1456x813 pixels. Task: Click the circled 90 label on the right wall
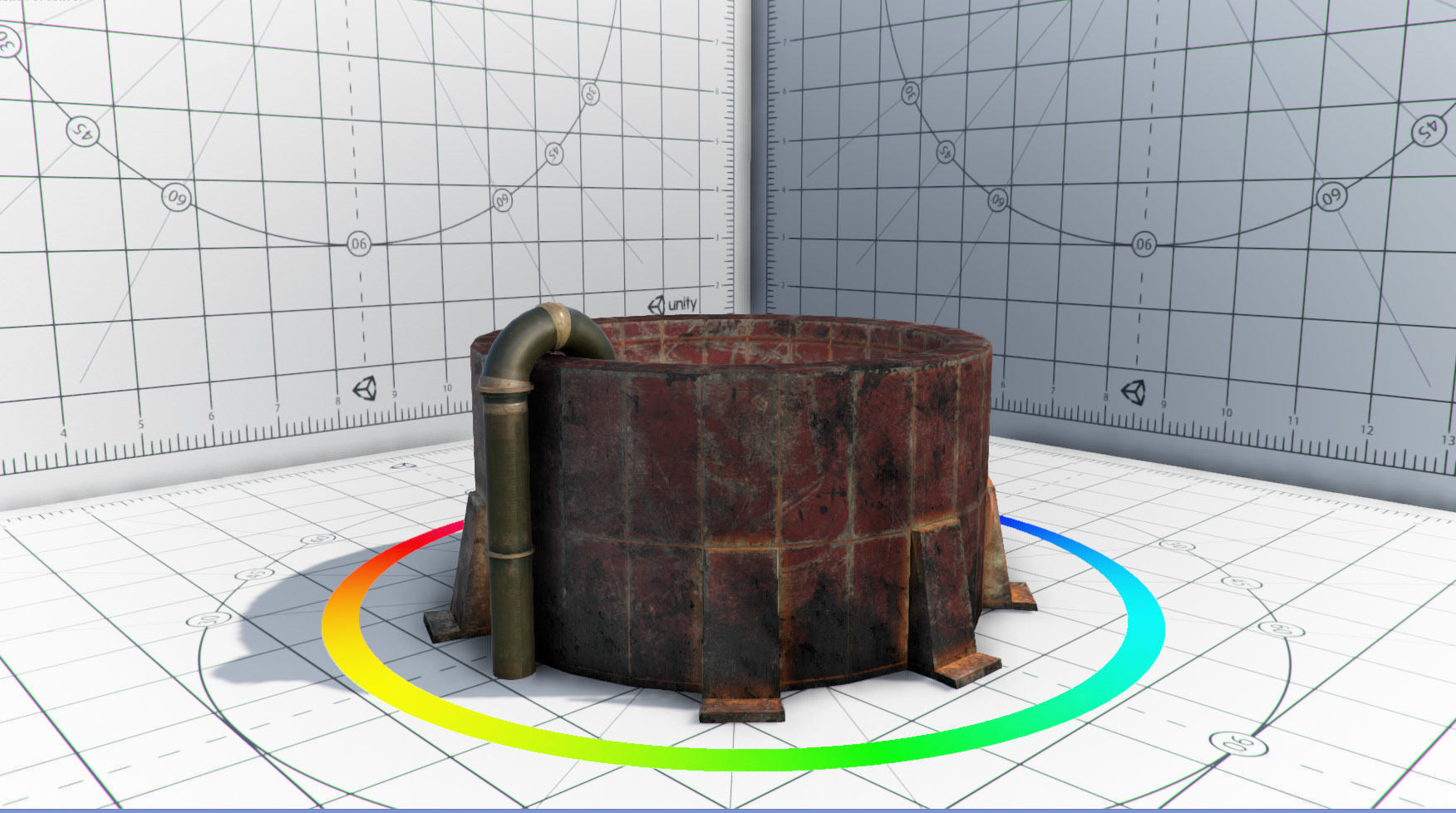coord(1144,244)
